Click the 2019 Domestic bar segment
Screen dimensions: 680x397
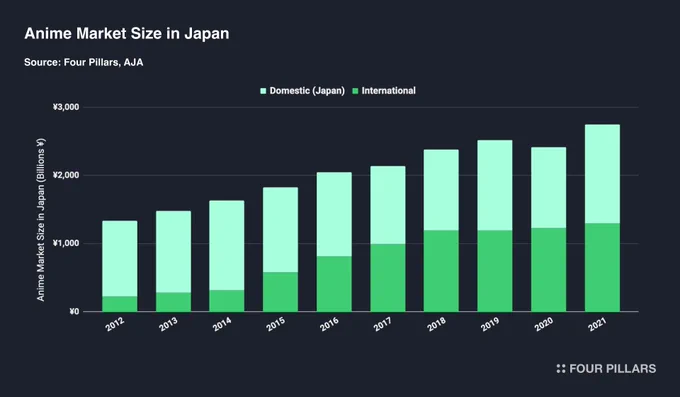495,185
